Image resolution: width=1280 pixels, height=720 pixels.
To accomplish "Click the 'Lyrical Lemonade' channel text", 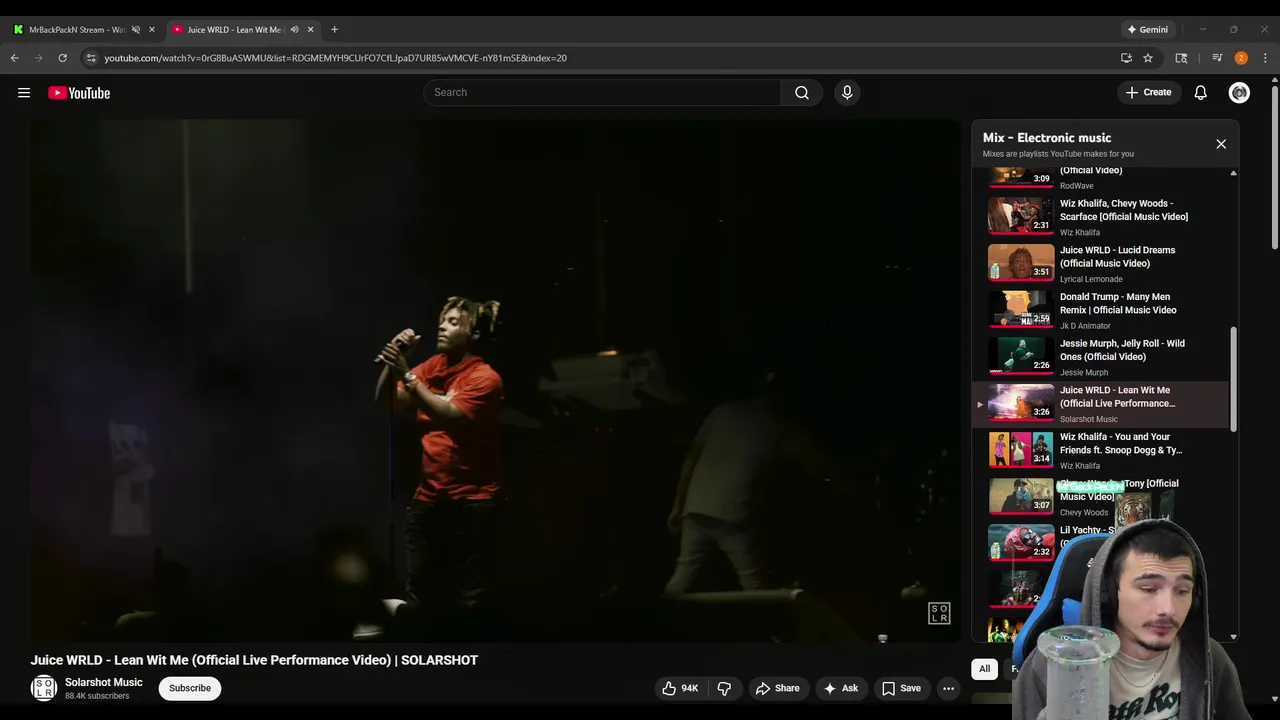I will [x=1091, y=279].
